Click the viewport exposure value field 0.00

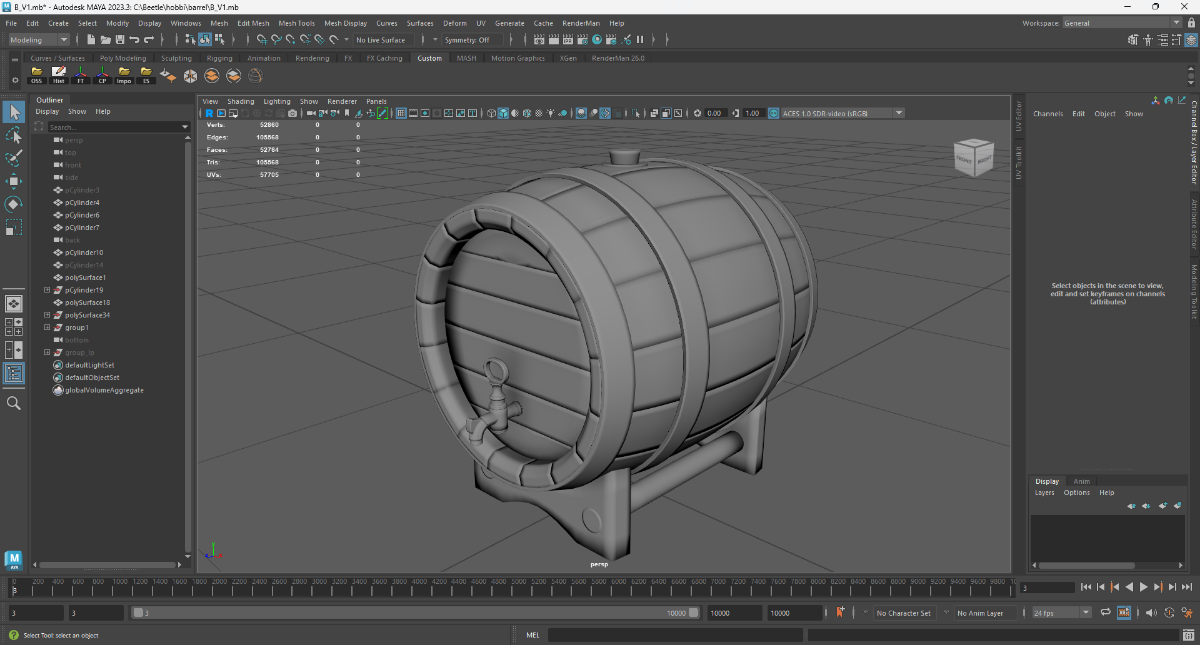tap(715, 113)
